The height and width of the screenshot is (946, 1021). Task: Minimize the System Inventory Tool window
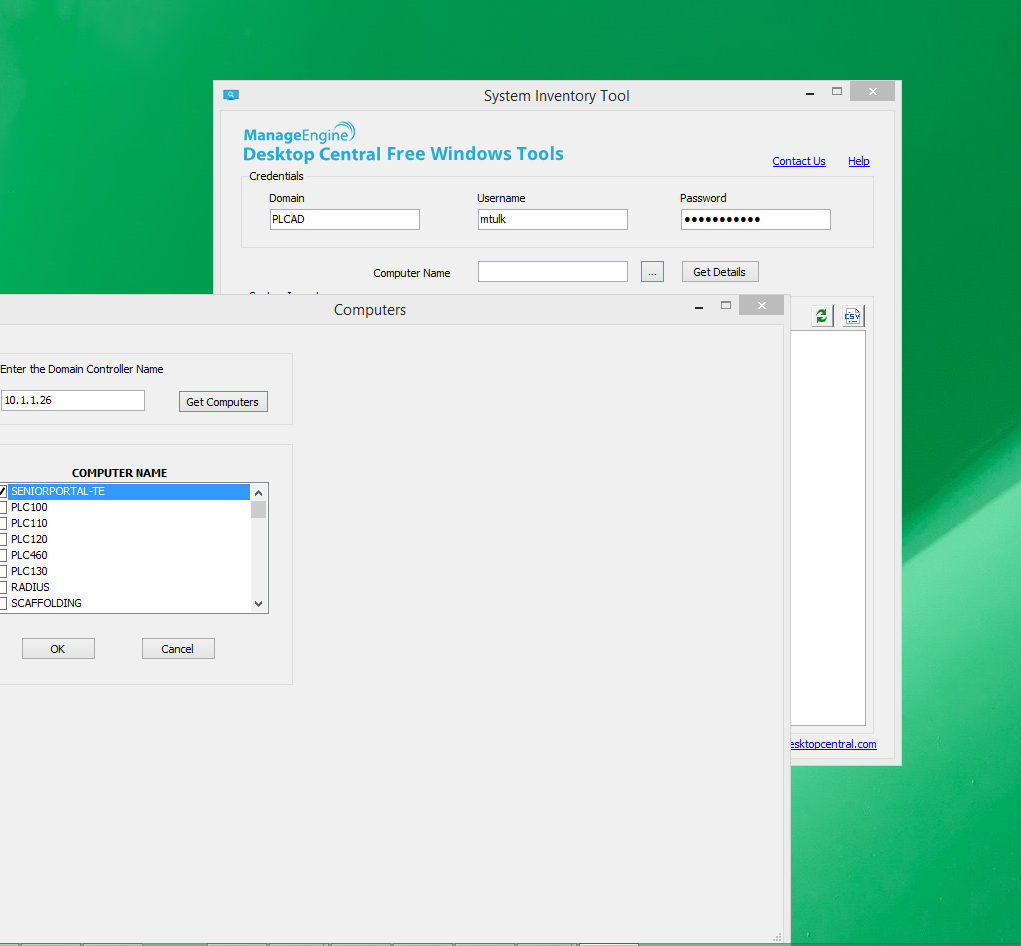coord(810,92)
